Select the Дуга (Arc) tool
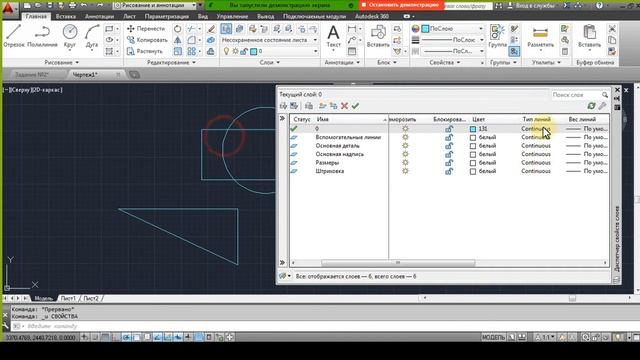 point(92,36)
